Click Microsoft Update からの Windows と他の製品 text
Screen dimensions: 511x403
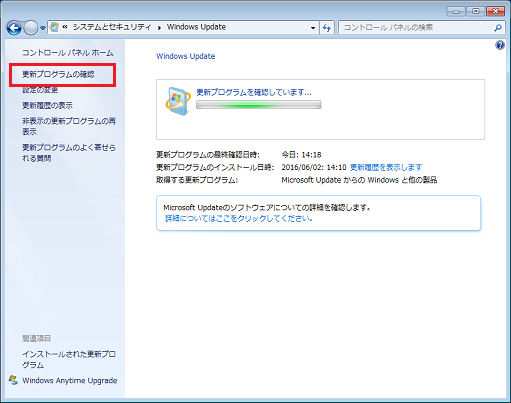359,180
